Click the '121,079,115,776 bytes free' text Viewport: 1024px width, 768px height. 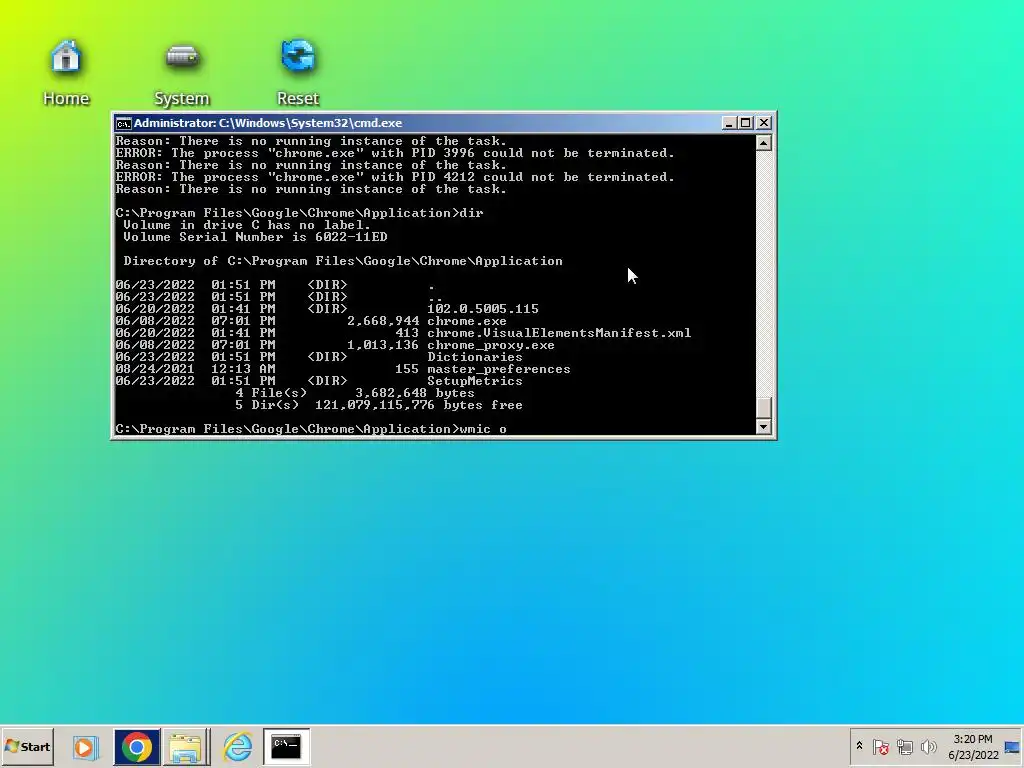tap(419, 405)
